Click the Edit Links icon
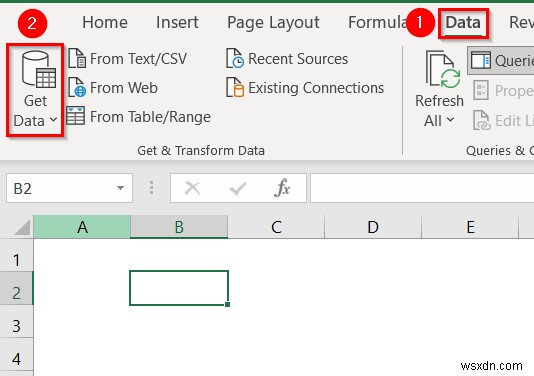The width and height of the screenshot is (534, 376). tap(482, 120)
